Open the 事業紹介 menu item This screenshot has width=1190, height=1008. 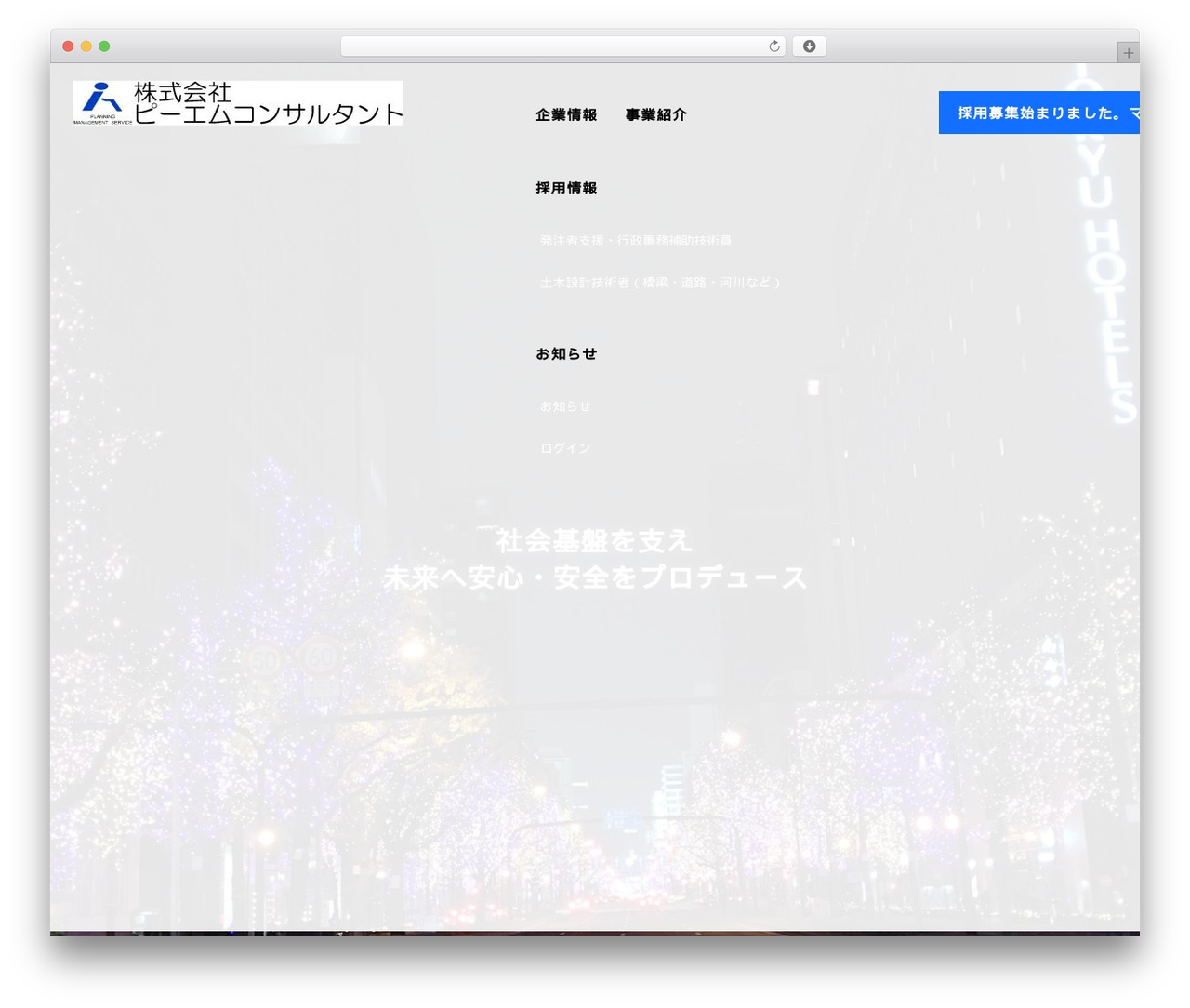[656, 115]
